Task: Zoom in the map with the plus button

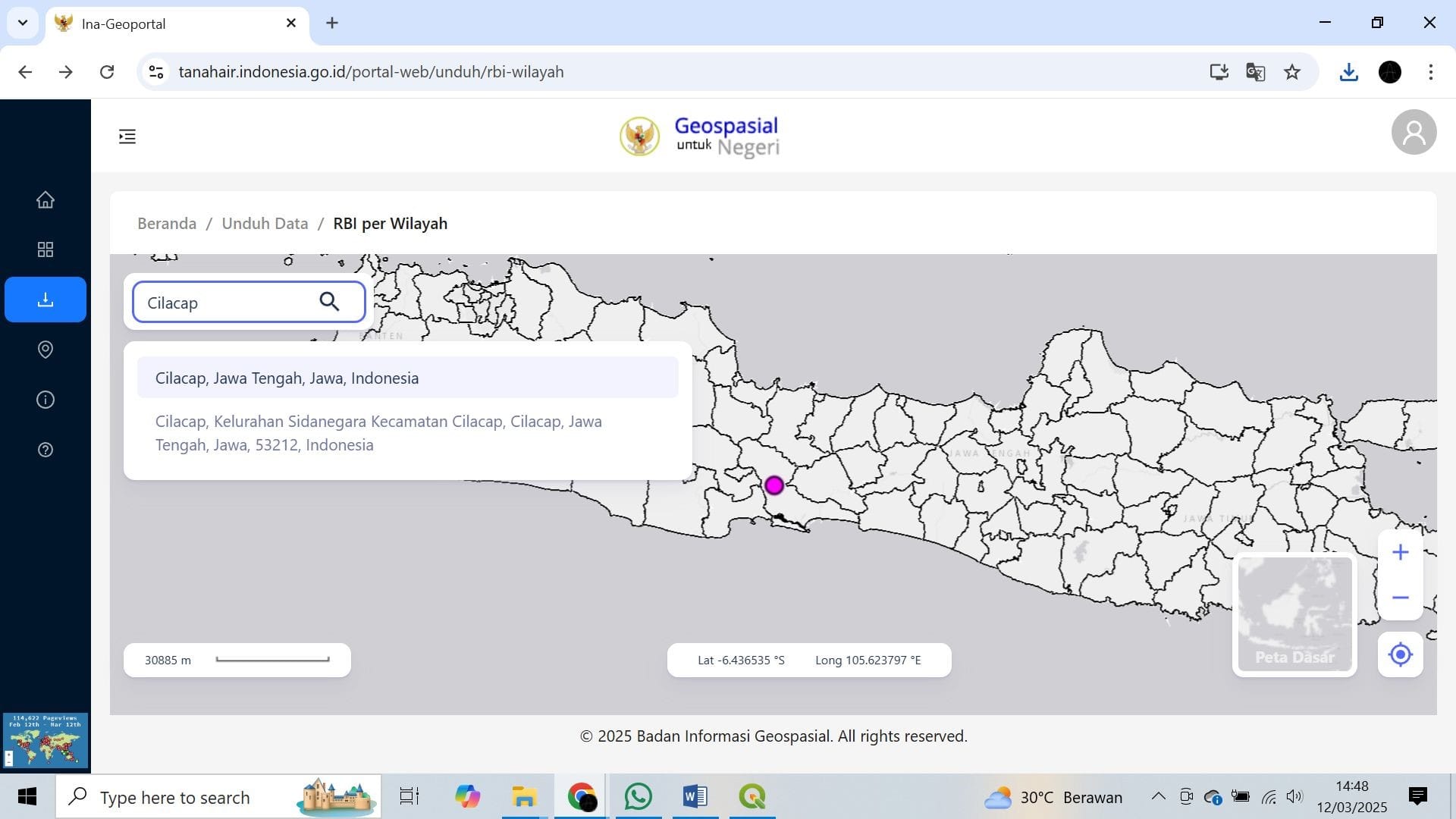Action: (1400, 552)
